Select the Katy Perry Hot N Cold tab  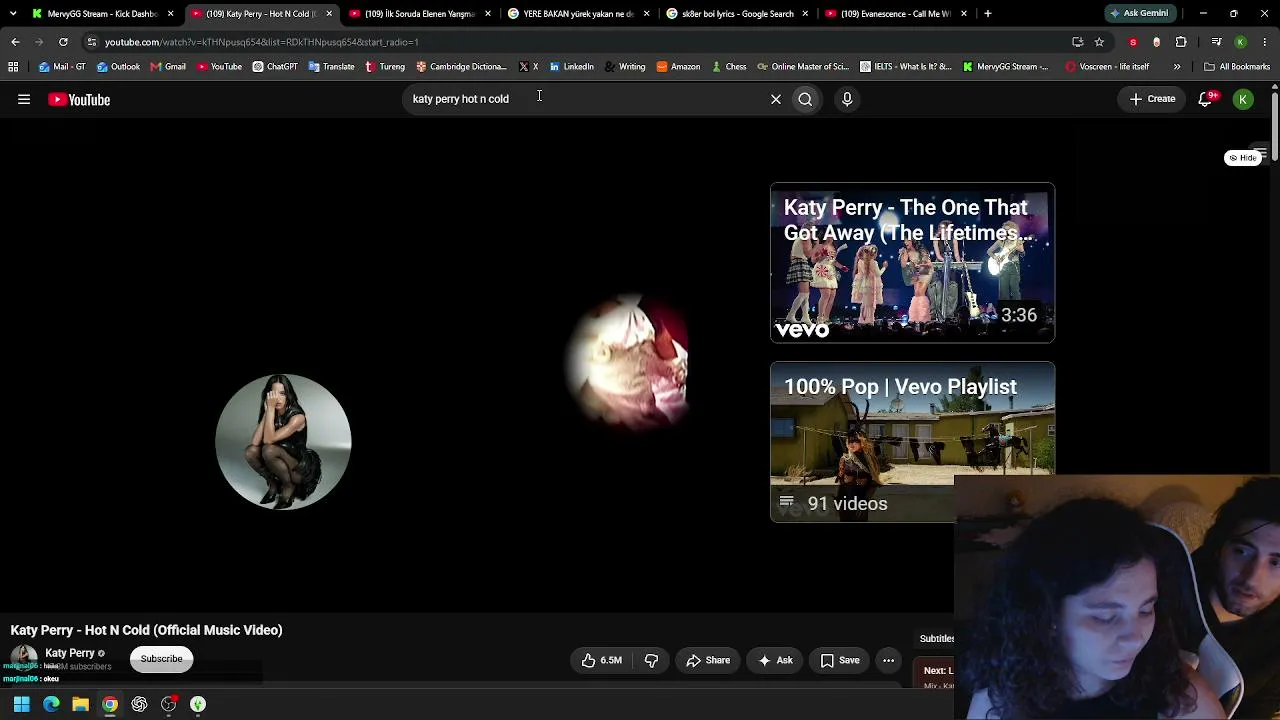[x=260, y=14]
